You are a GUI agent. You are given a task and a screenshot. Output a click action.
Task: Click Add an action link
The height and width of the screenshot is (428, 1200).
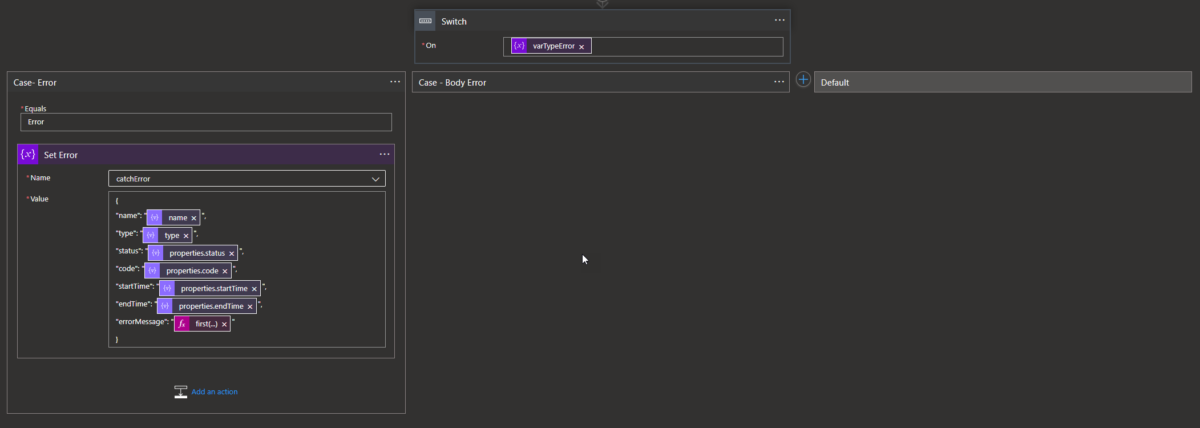point(214,391)
